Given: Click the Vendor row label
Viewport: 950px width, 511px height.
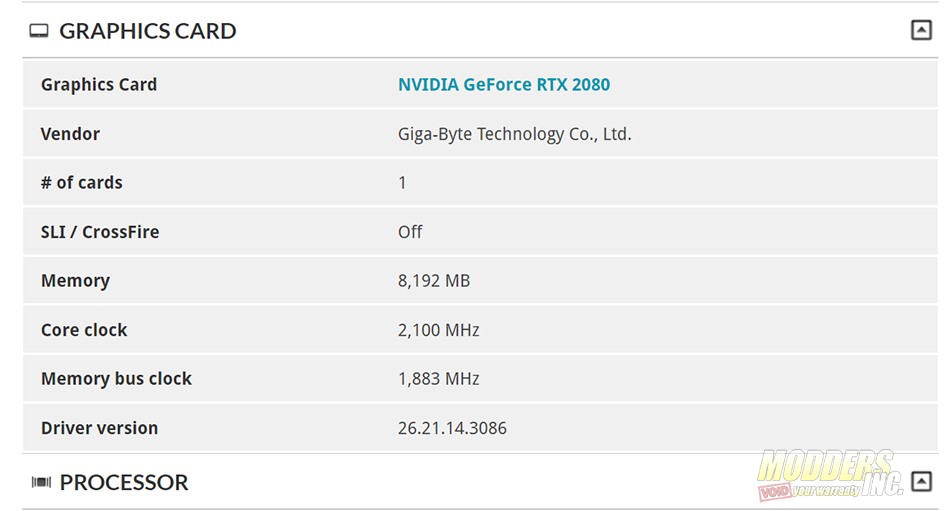Looking at the screenshot, I should click(x=70, y=134).
